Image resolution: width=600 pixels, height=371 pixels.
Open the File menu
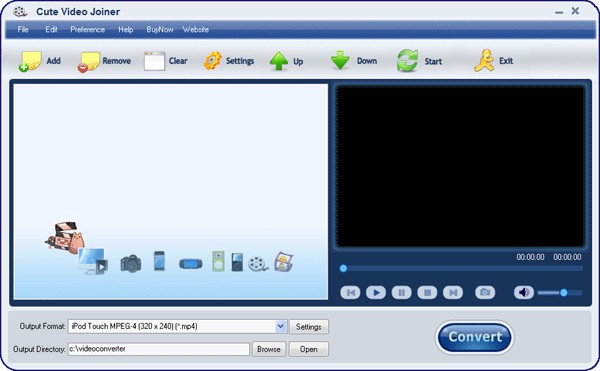(23, 29)
